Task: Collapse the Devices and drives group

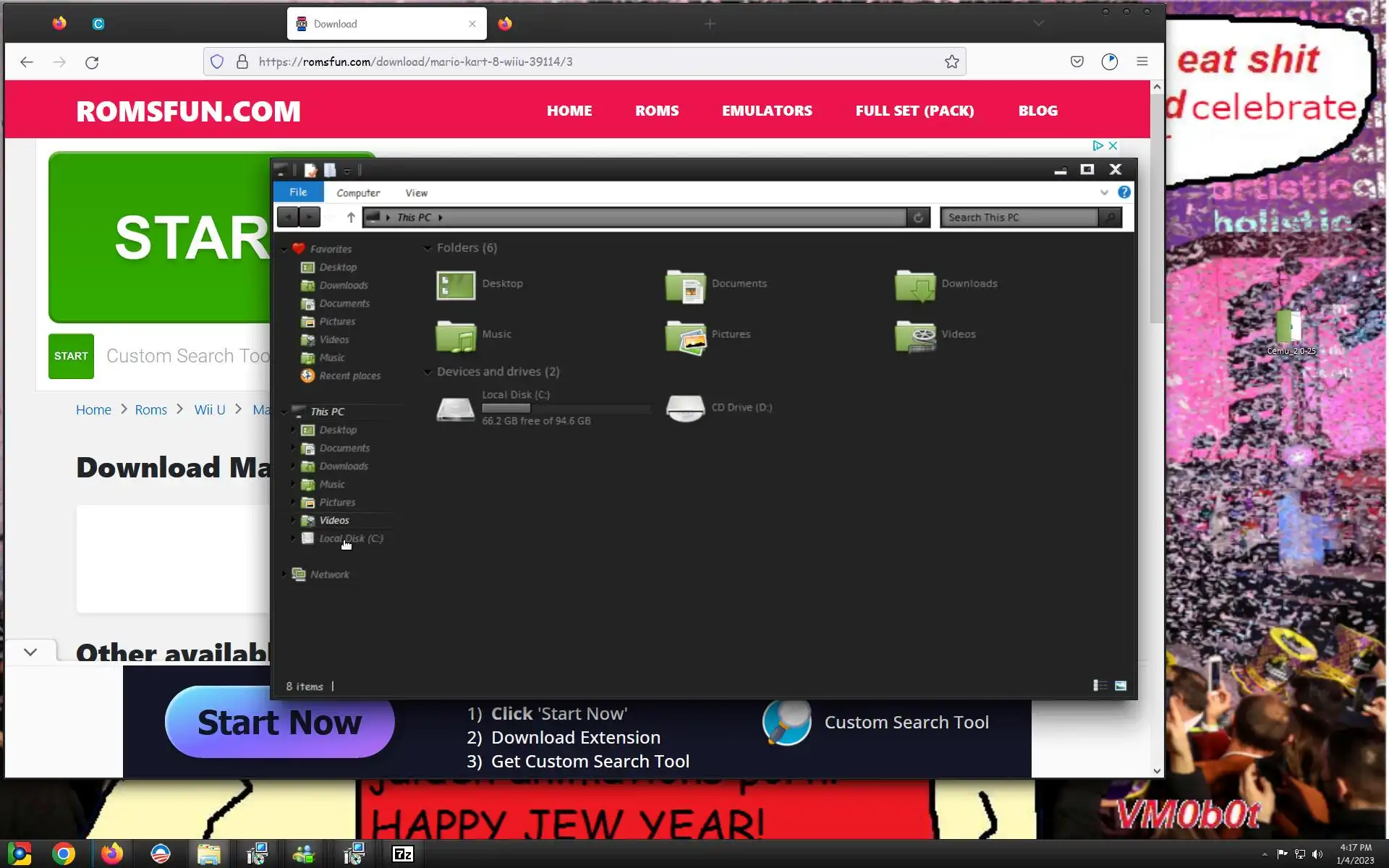Action: (428, 372)
